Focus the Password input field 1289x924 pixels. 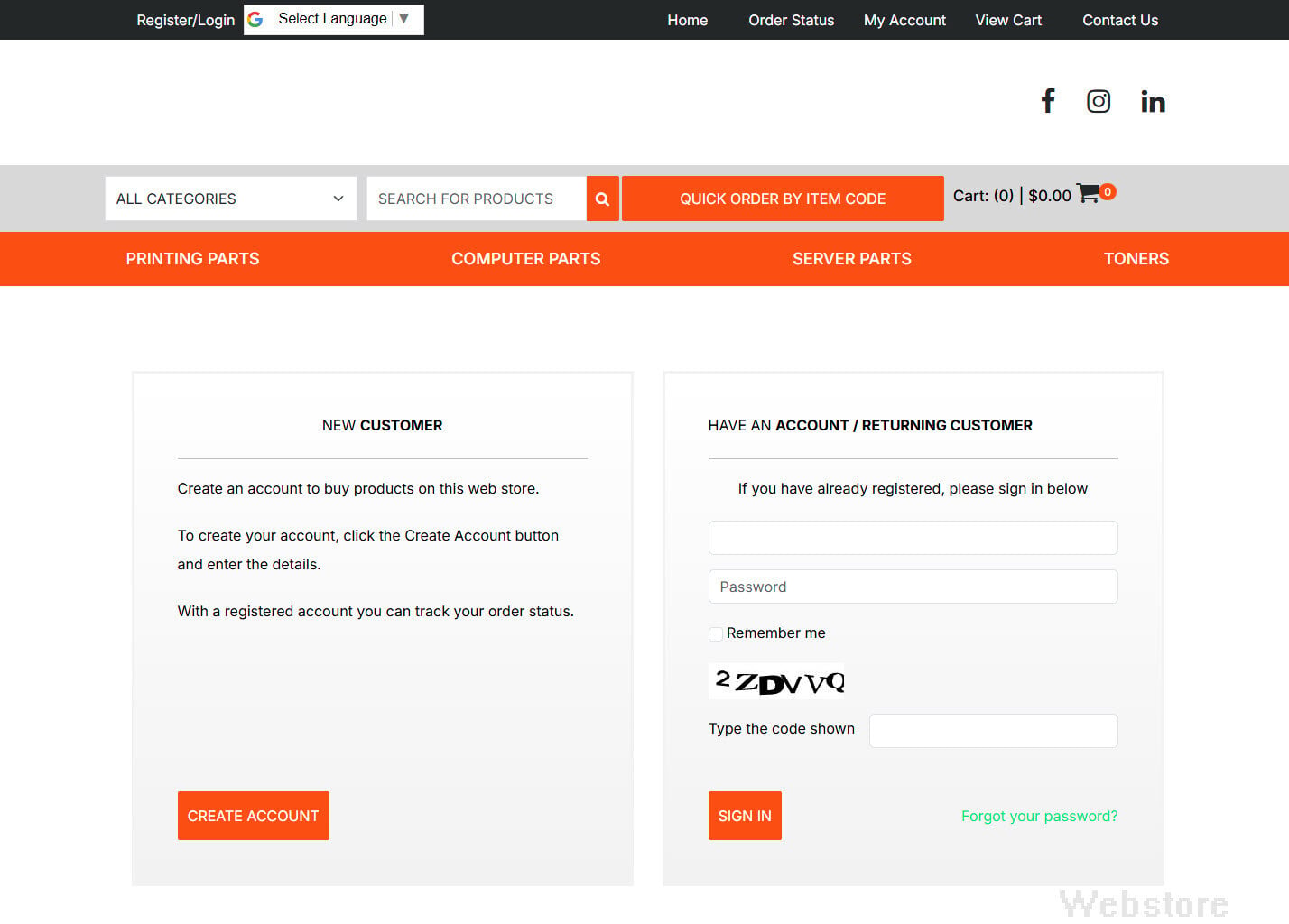coord(913,587)
